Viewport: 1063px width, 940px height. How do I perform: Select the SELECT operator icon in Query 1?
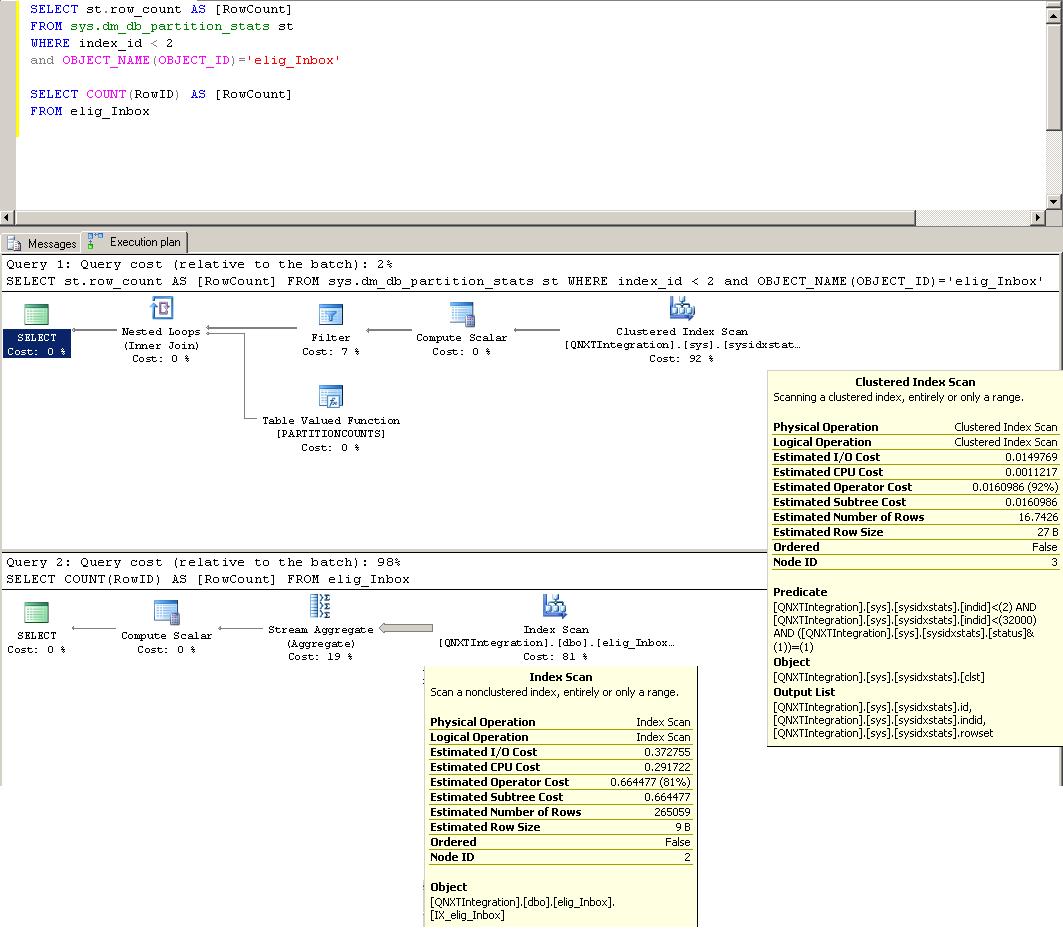(36, 314)
